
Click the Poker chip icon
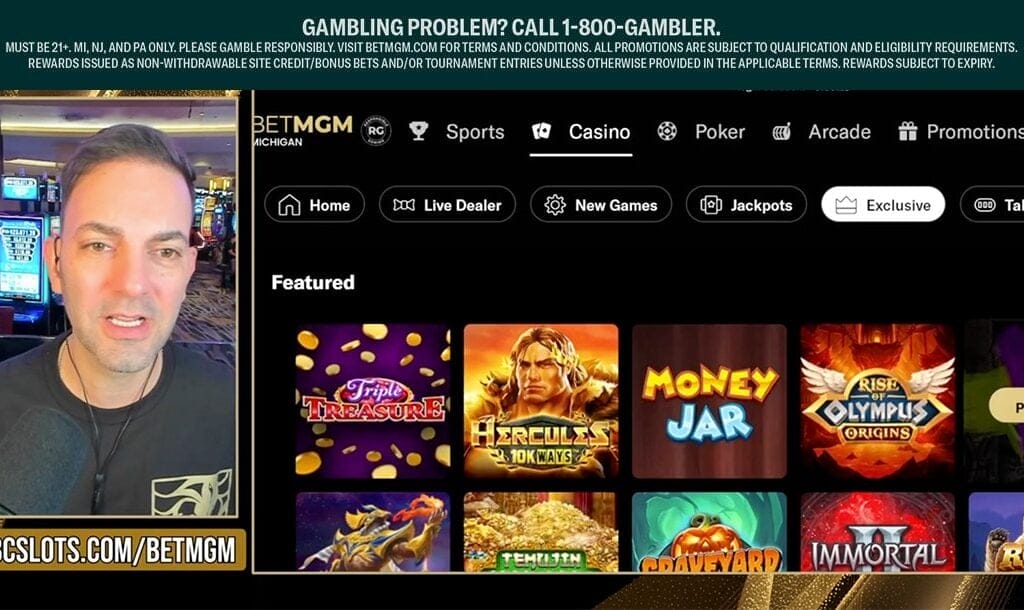(667, 131)
